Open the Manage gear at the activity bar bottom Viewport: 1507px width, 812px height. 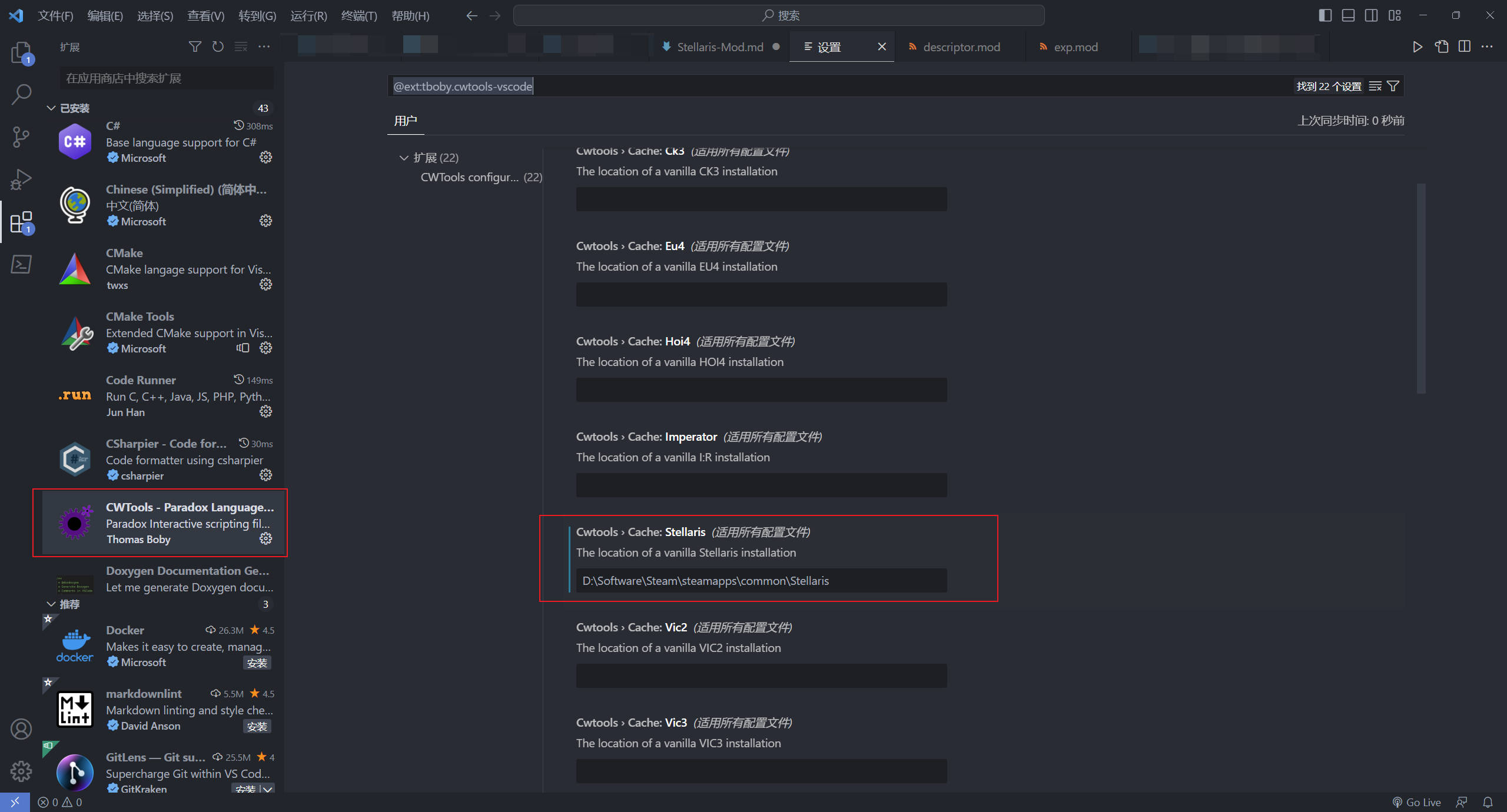click(21, 771)
